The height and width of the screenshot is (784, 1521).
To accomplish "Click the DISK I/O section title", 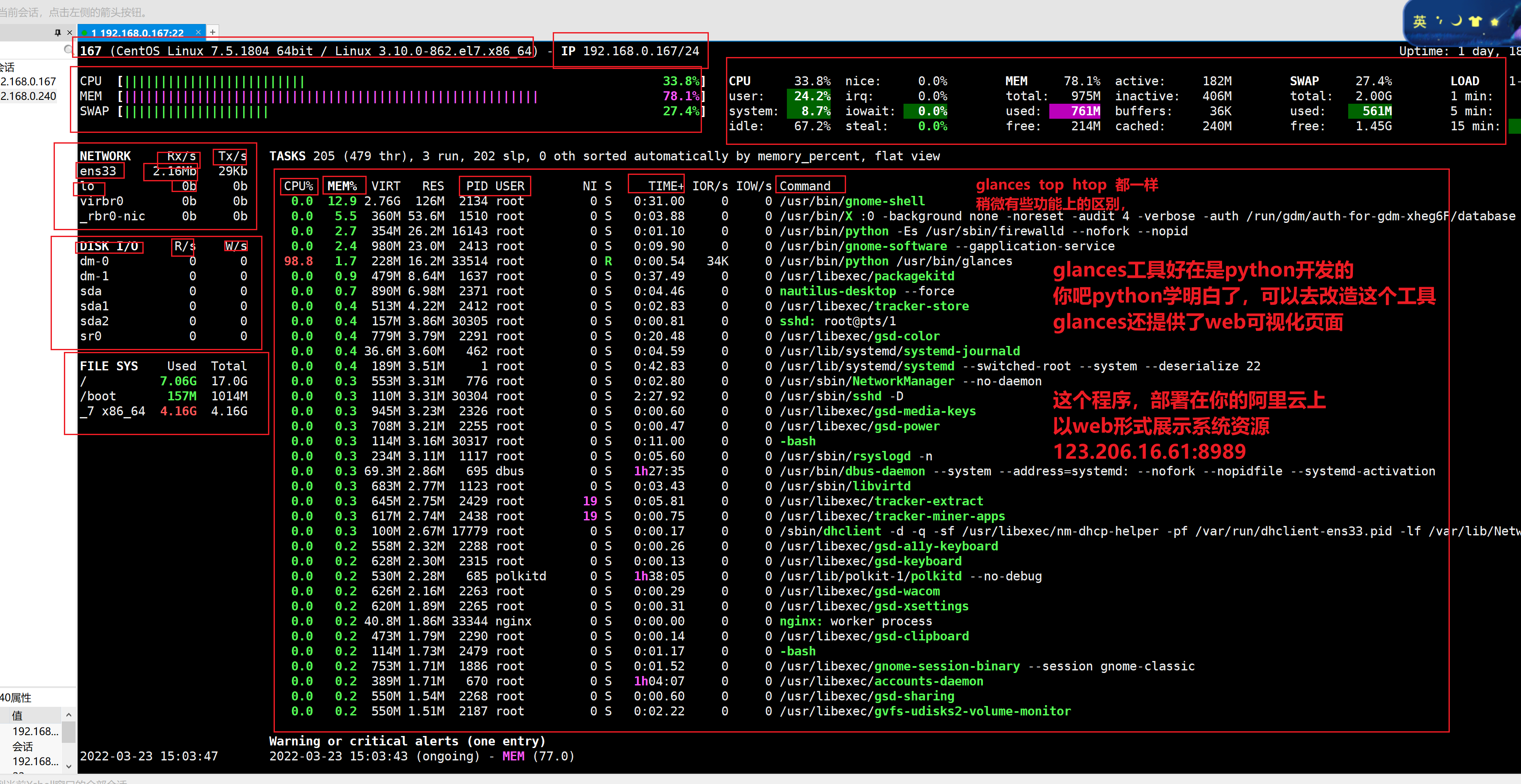I will tap(108, 246).
